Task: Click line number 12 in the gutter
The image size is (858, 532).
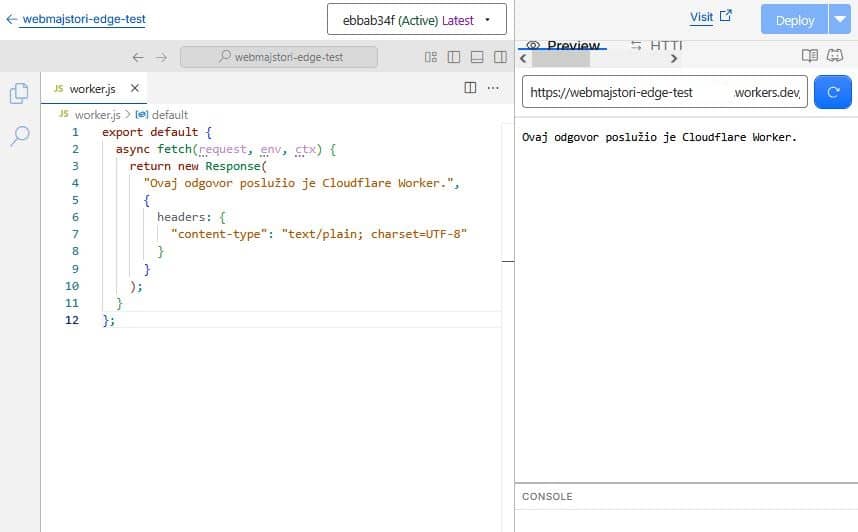Action: coord(72,320)
